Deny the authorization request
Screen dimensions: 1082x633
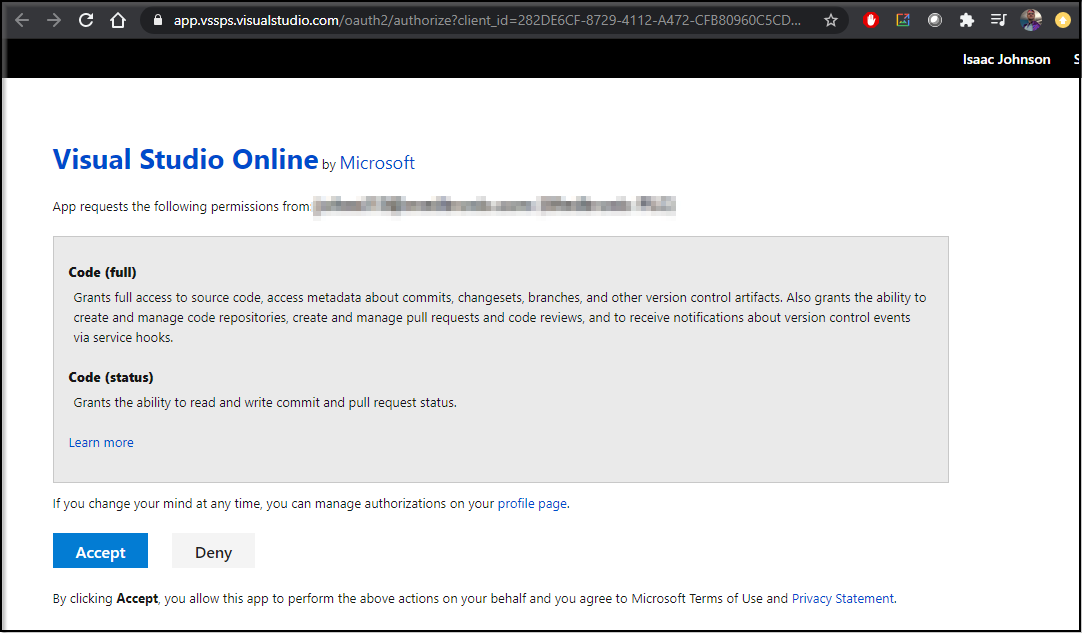(213, 550)
